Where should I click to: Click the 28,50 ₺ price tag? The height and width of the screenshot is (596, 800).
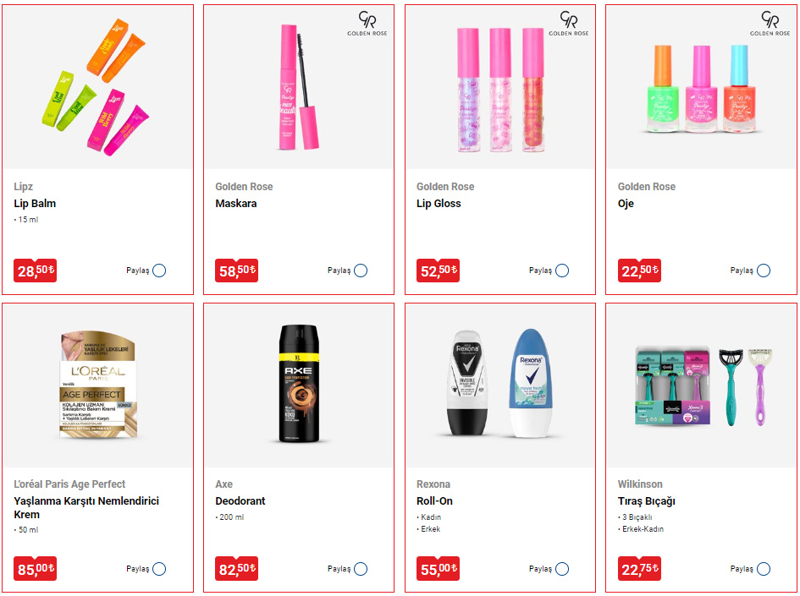pyautogui.click(x=35, y=270)
